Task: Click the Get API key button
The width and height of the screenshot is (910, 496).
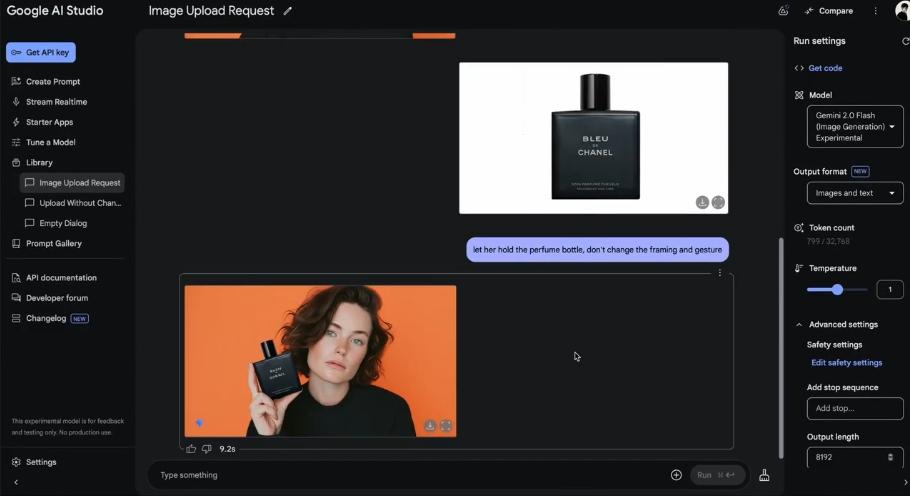Action: (x=41, y=52)
